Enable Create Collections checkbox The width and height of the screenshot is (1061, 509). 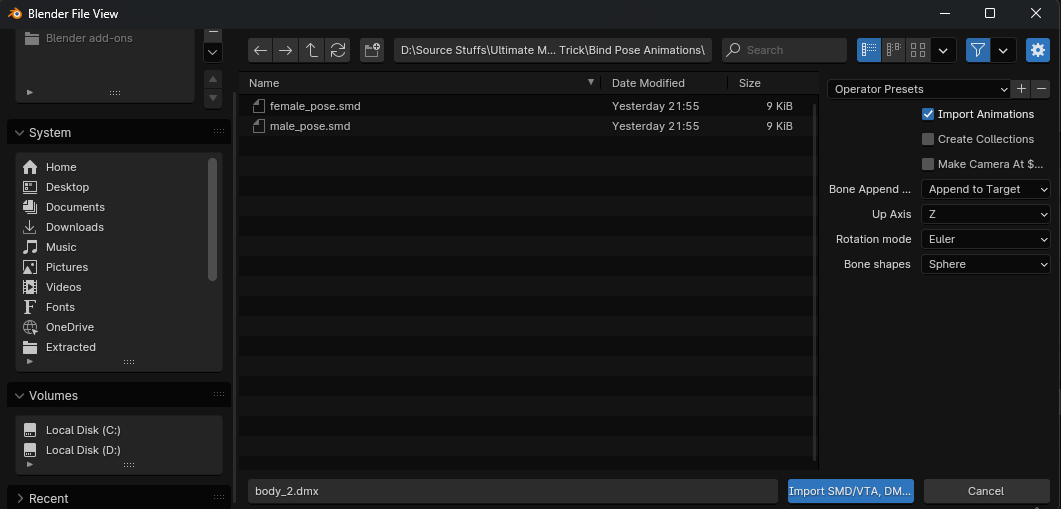(x=928, y=139)
